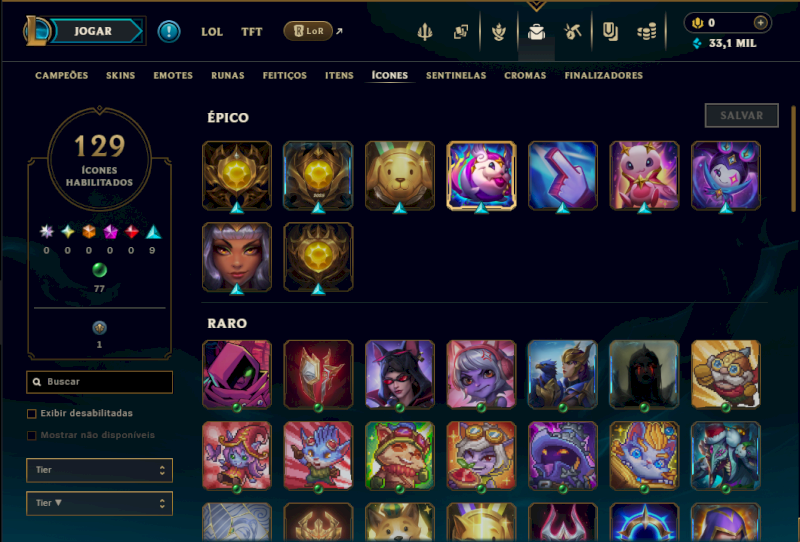Open the Loot hammer icon
800x542 pixels.
[x=572, y=32]
